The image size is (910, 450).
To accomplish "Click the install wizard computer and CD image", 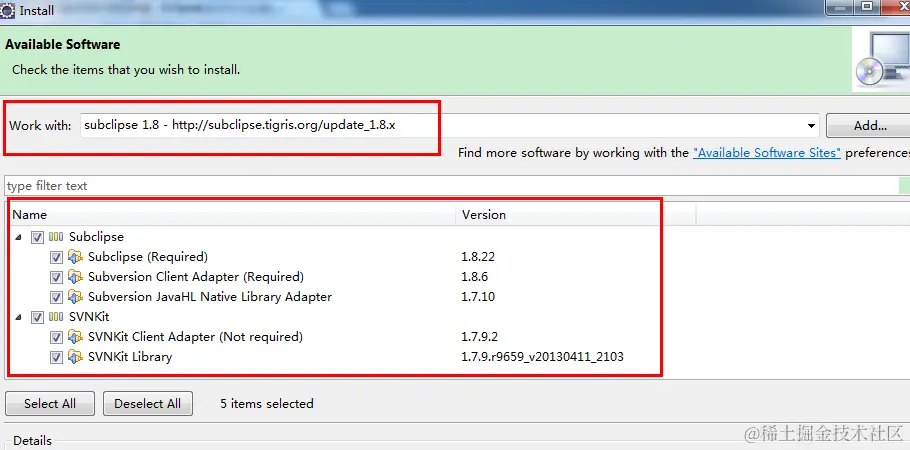I will point(882,61).
